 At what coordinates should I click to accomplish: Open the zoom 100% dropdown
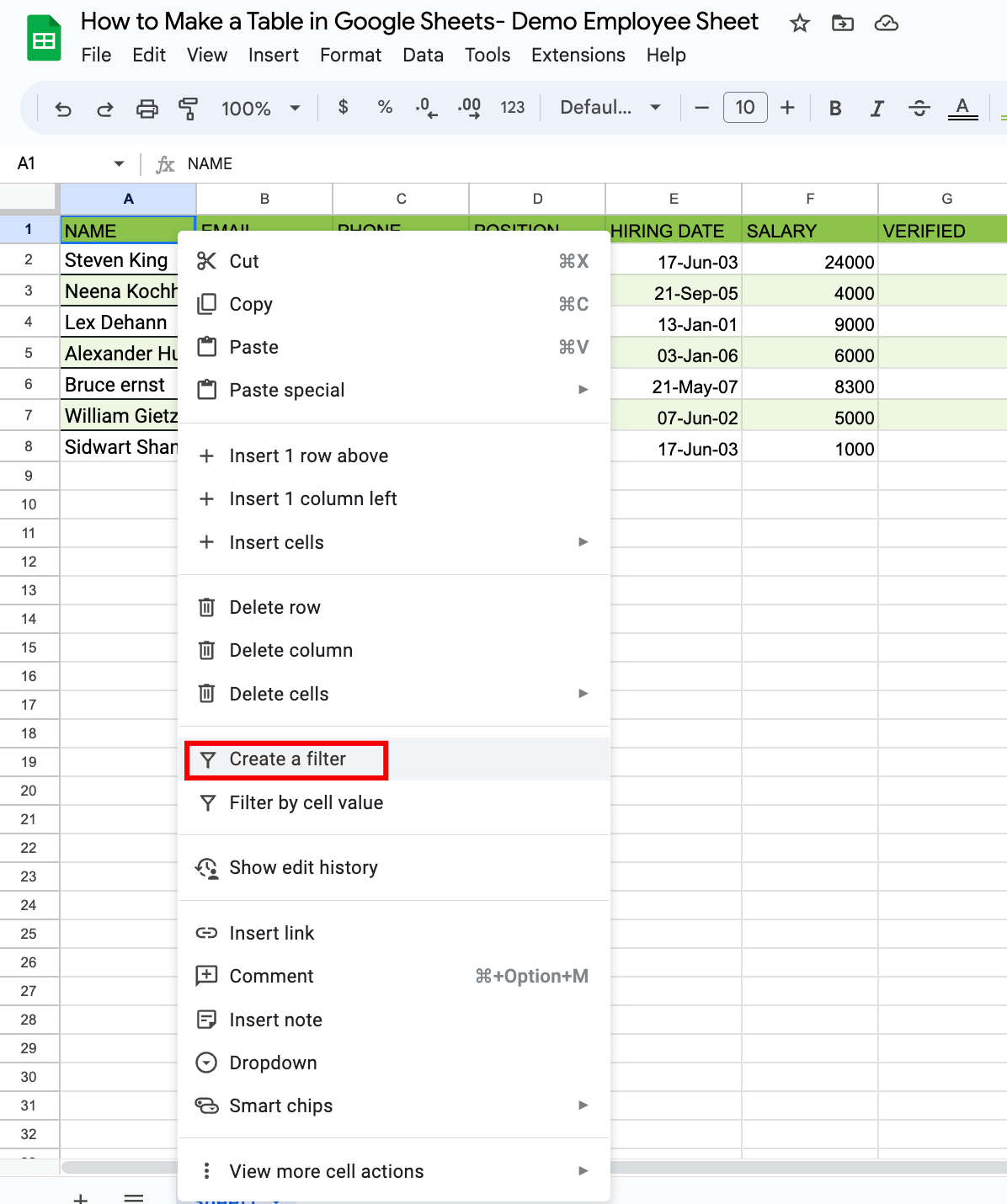[260, 109]
